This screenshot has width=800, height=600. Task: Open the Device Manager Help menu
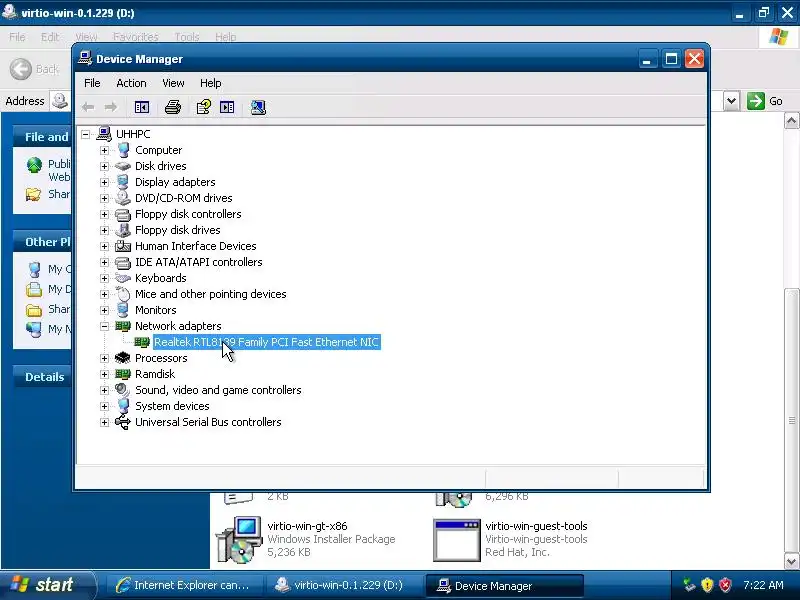pos(210,83)
